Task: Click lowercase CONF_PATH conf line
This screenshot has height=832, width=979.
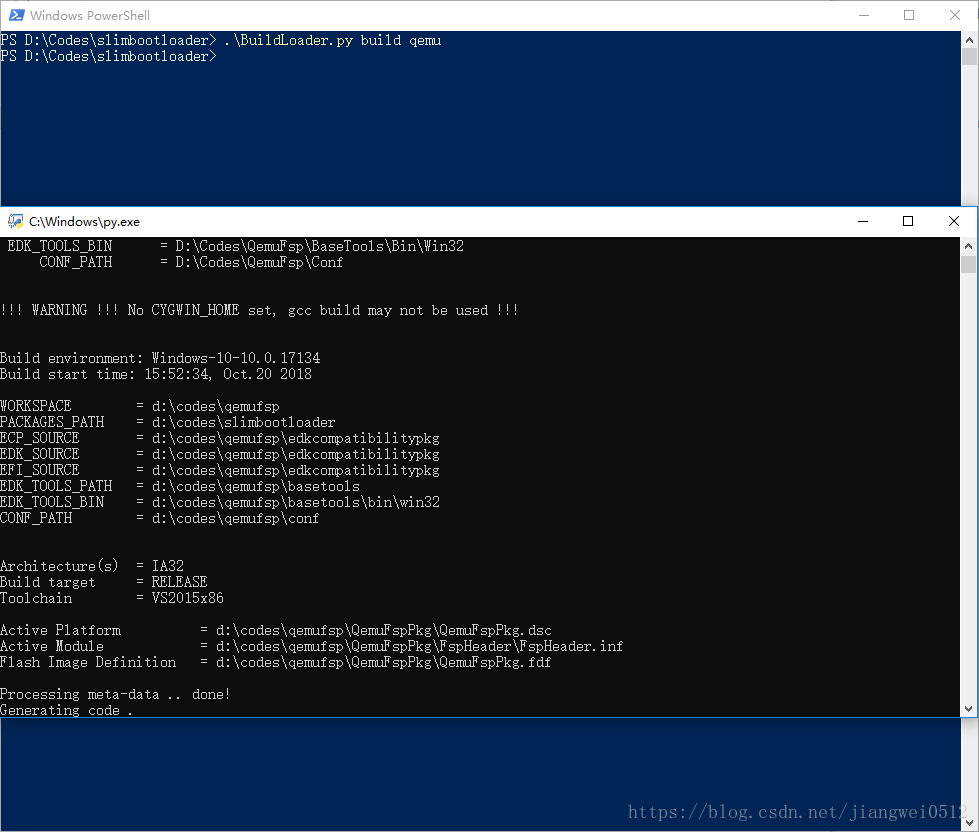Action: 160,518
